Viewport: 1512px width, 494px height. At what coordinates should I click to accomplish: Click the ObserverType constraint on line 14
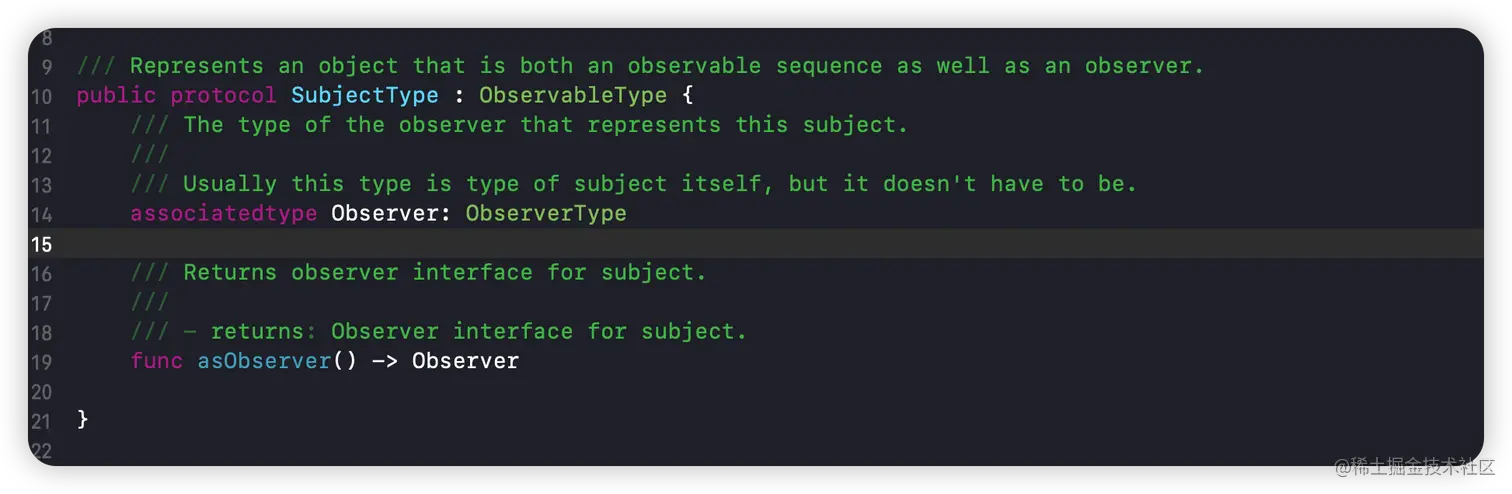[x=546, y=214]
